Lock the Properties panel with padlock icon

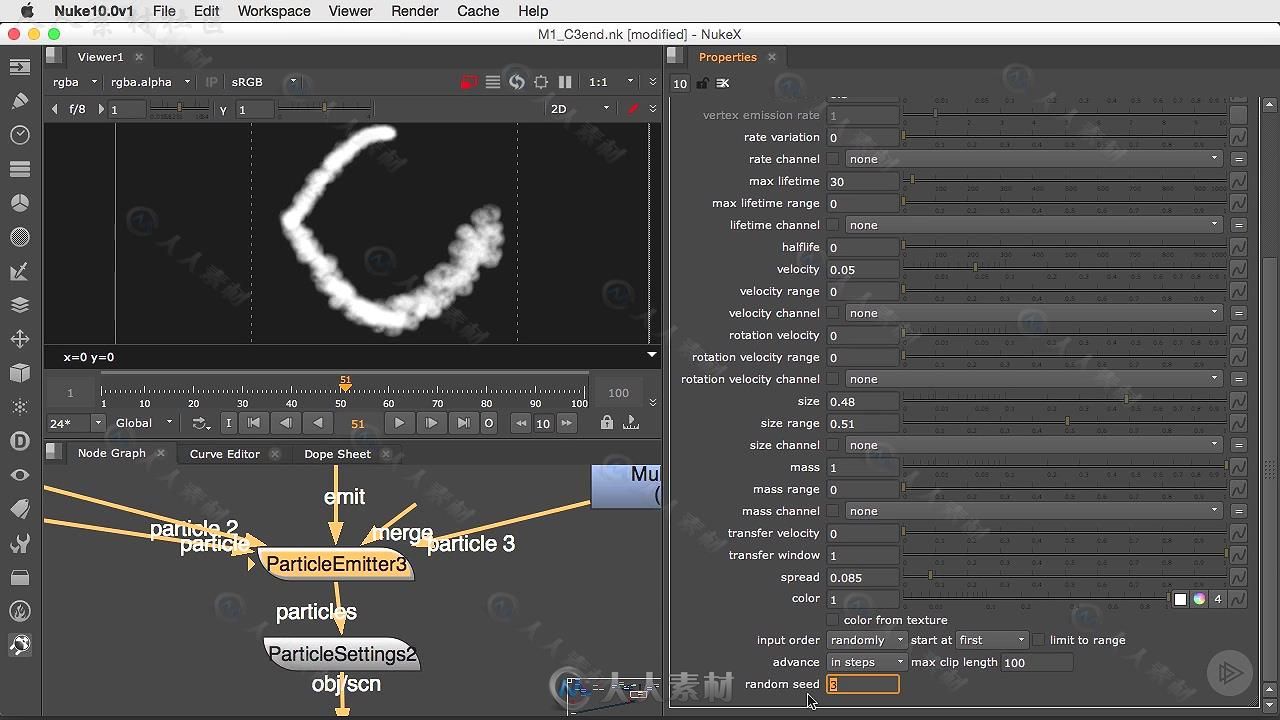pyautogui.click(x=702, y=83)
